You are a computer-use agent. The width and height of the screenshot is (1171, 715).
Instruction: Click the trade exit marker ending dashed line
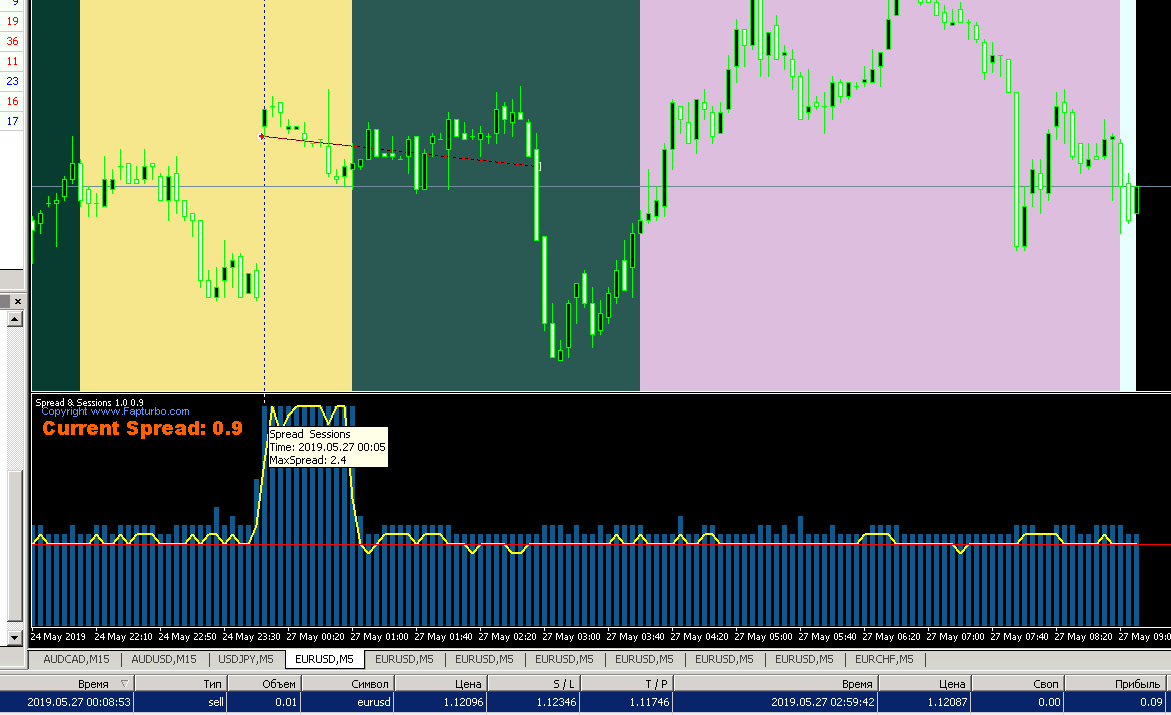539,167
